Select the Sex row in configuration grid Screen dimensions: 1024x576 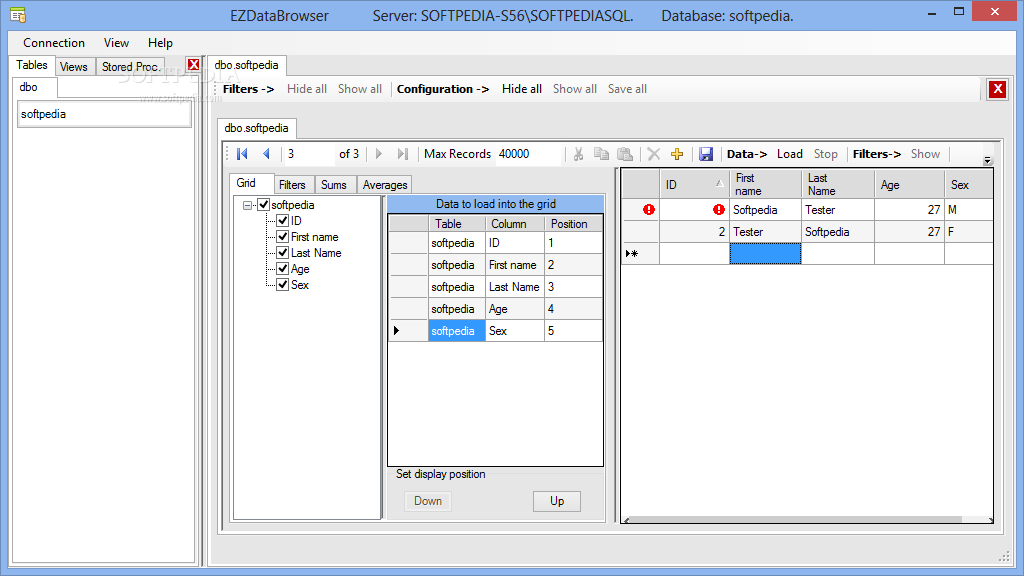(496, 331)
